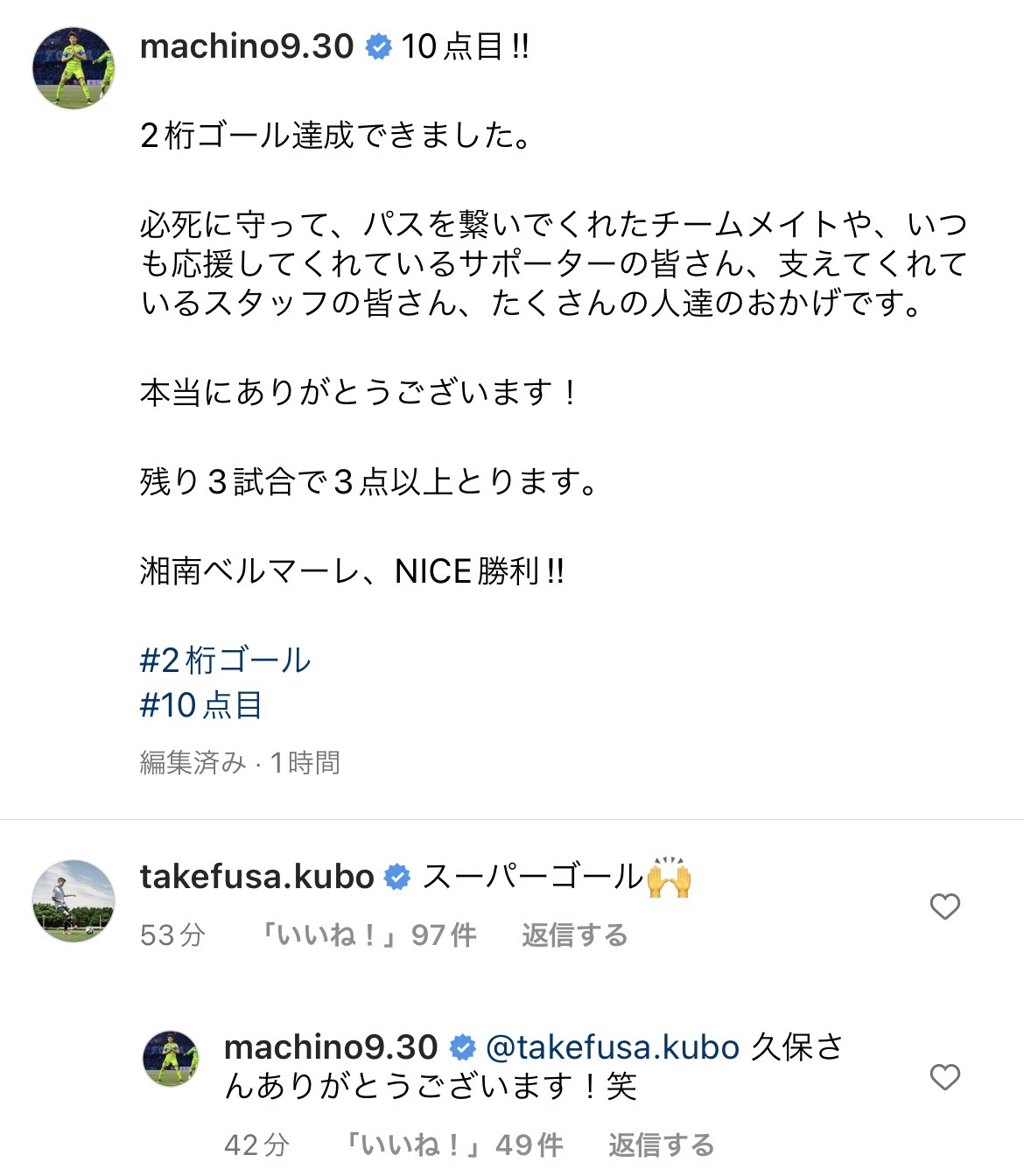View the 「いいね！」97件 likes list
The image size is (1024, 1176).
(368, 935)
